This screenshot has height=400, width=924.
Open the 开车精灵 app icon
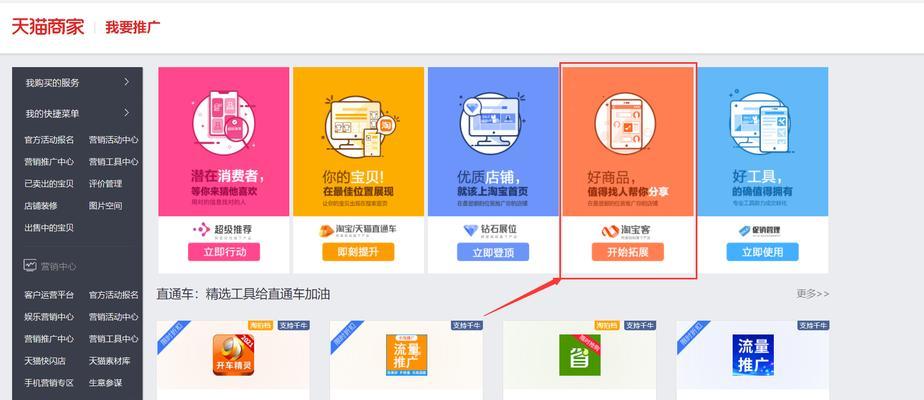(x=233, y=355)
